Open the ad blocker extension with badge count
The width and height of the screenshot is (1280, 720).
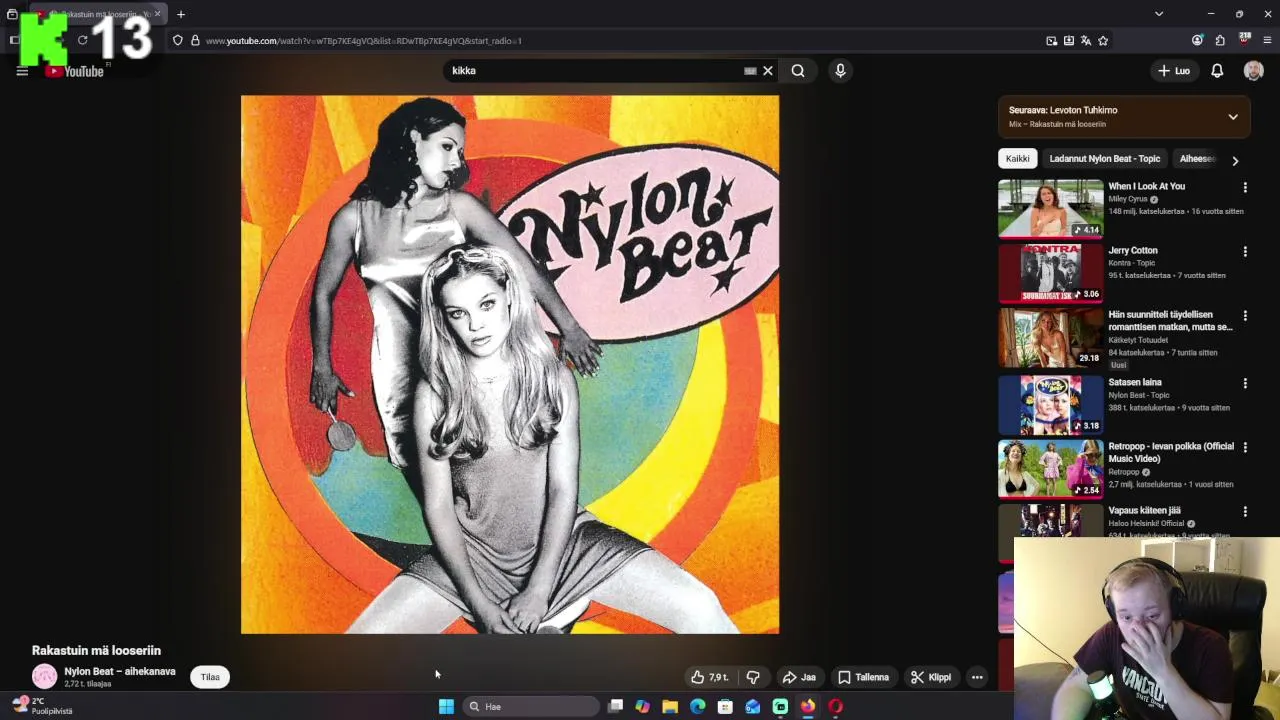tap(1245, 40)
